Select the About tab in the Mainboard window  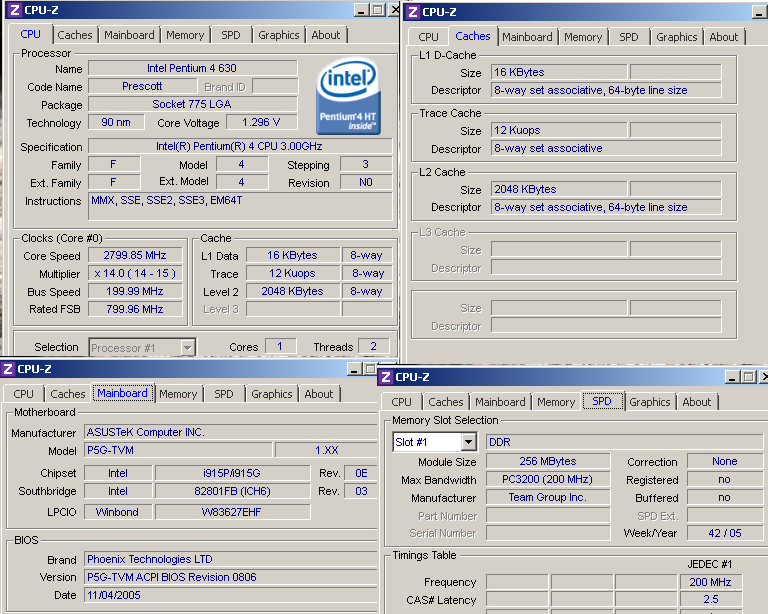(319, 394)
